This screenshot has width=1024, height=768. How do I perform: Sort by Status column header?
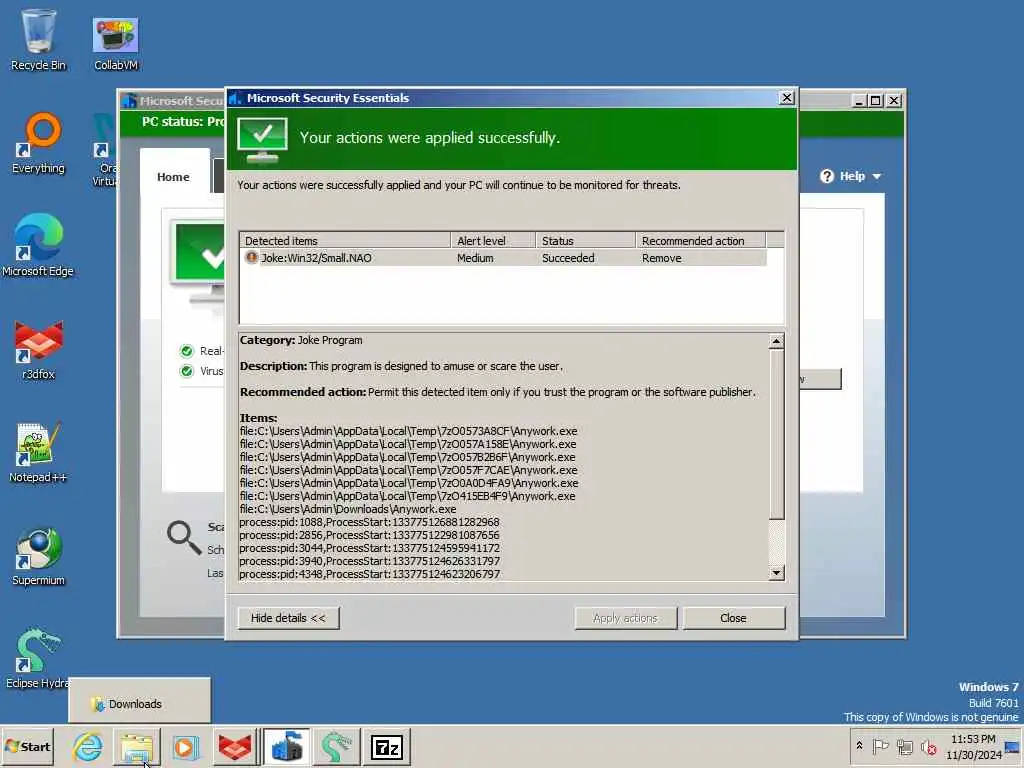585,240
